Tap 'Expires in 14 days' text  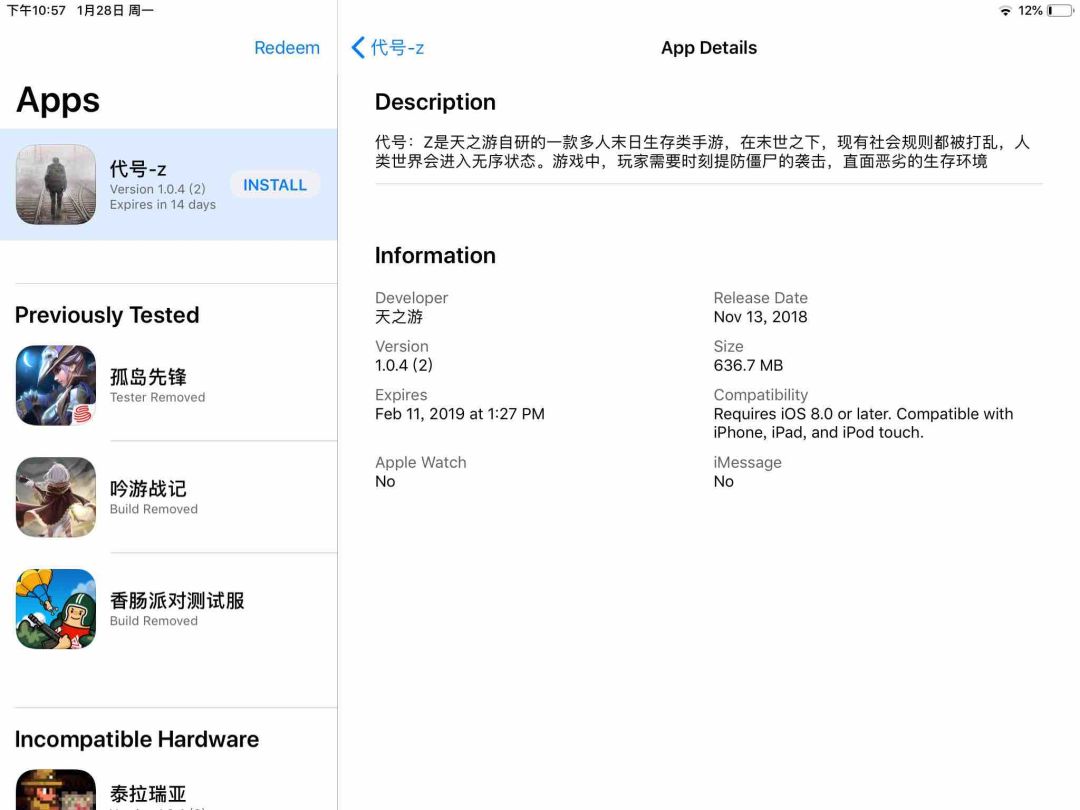coord(163,205)
